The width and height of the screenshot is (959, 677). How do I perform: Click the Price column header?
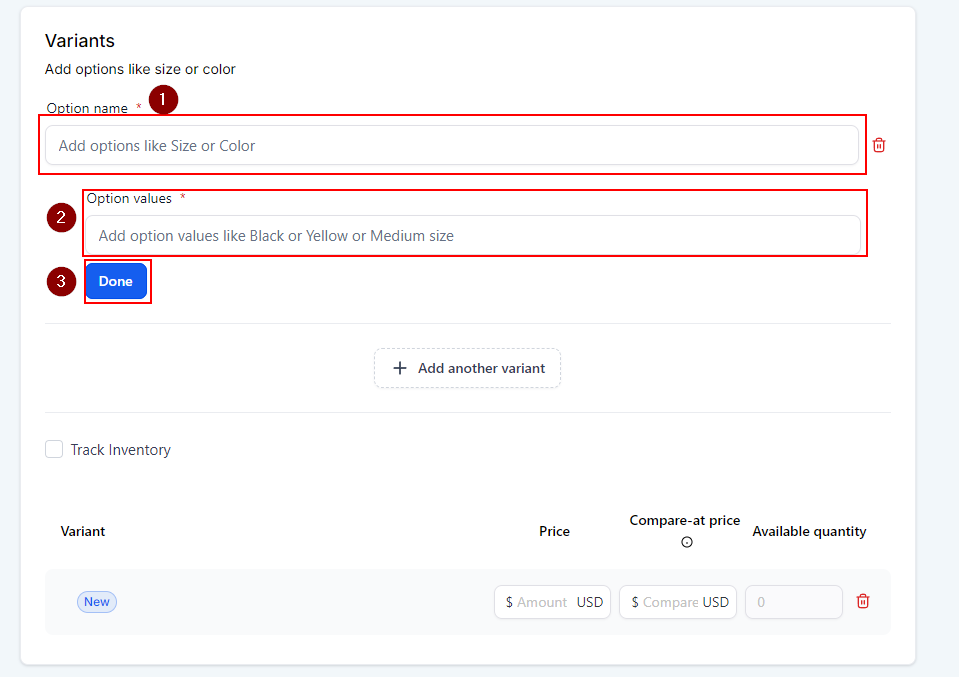[554, 531]
